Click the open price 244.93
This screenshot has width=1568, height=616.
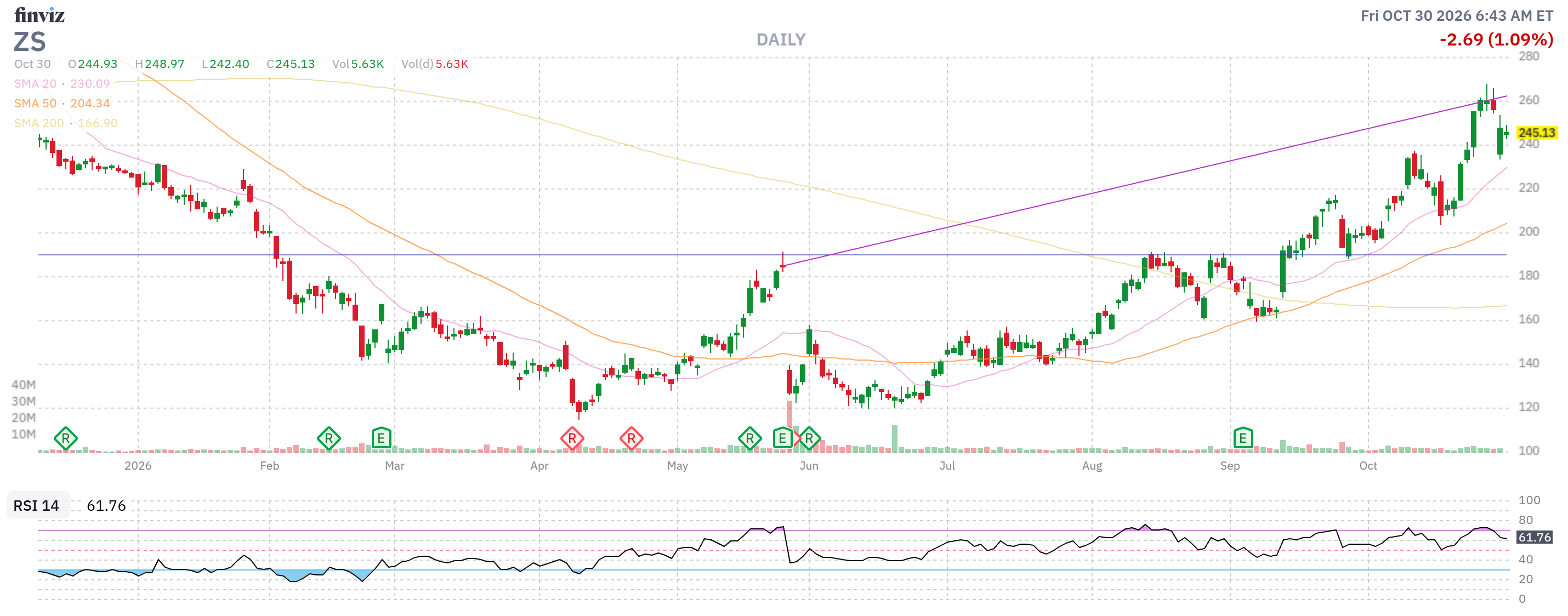click(x=98, y=64)
